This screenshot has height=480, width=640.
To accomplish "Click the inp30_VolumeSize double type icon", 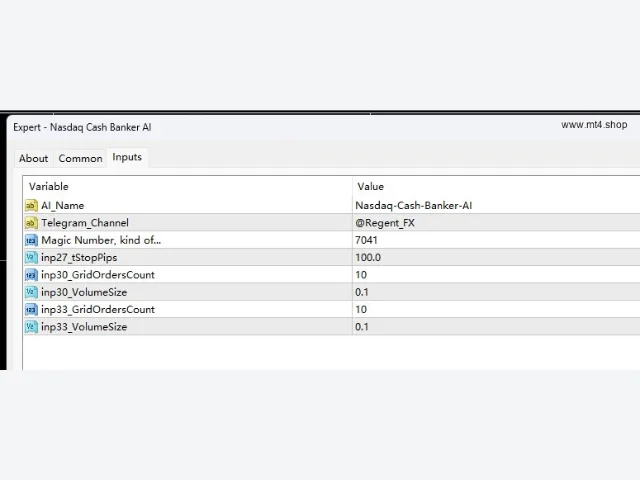I will click(31, 292).
